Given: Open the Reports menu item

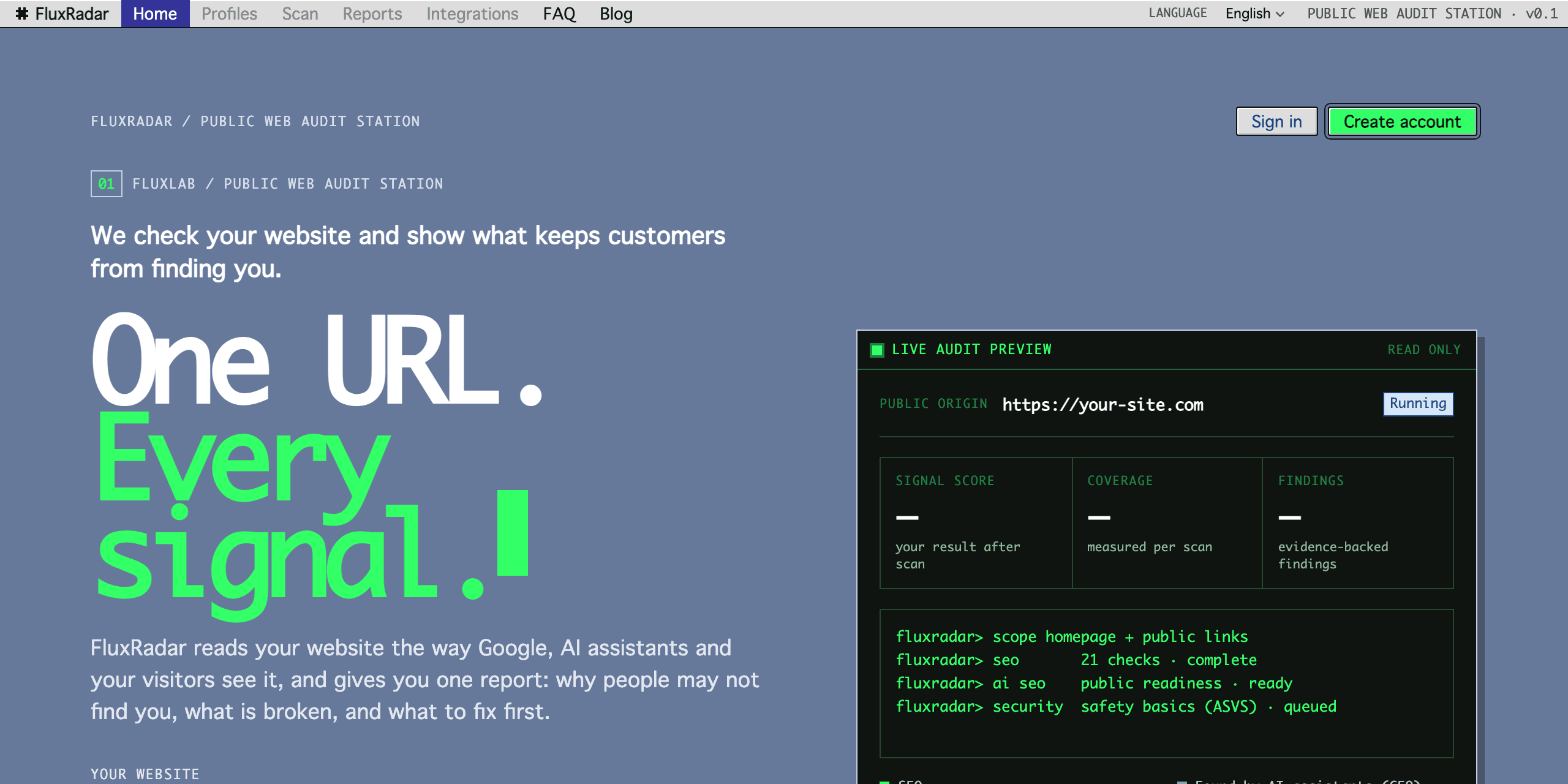Looking at the screenshot, I should coord(372,13).
